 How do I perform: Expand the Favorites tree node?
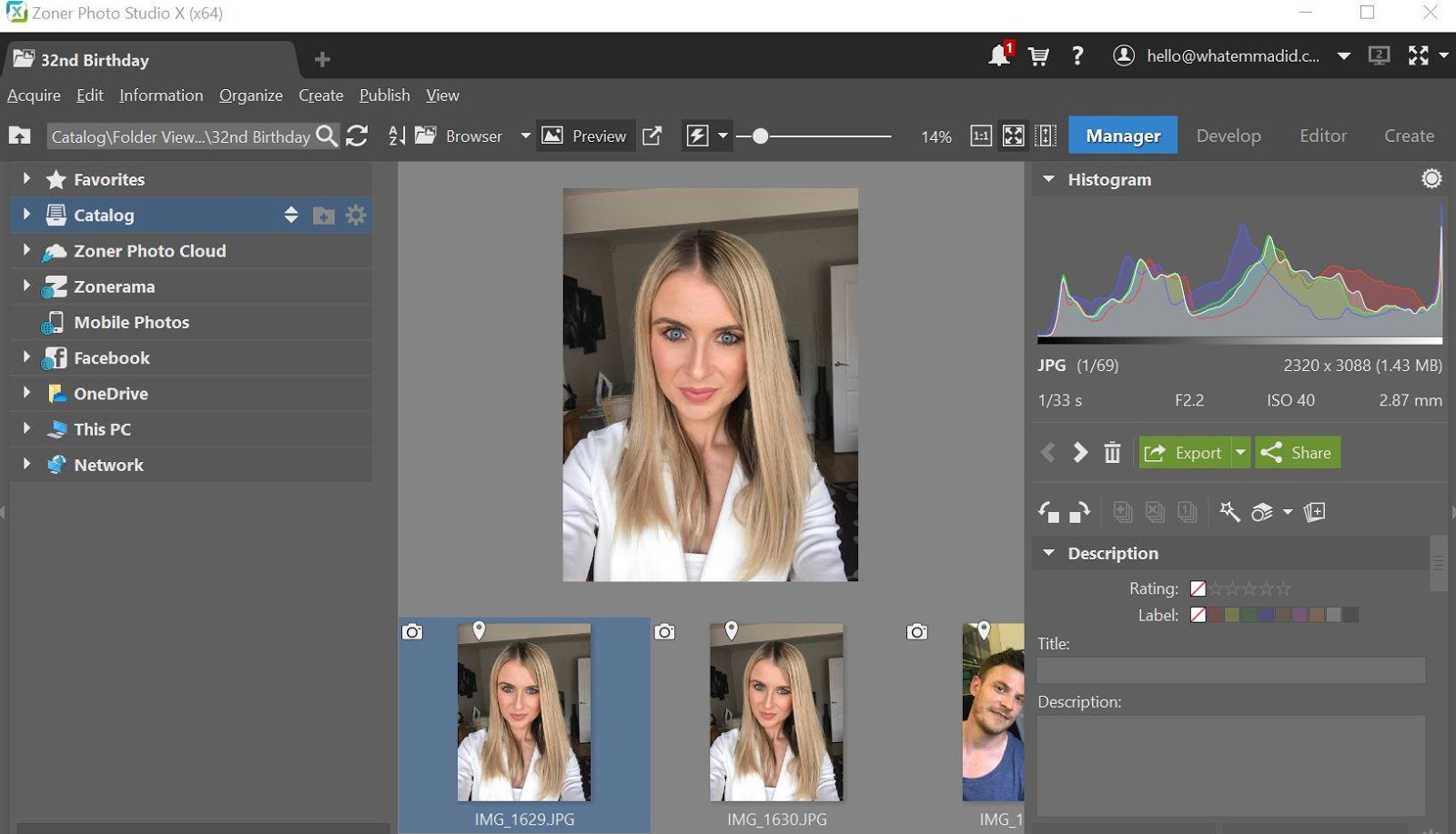tap(26, 179)
